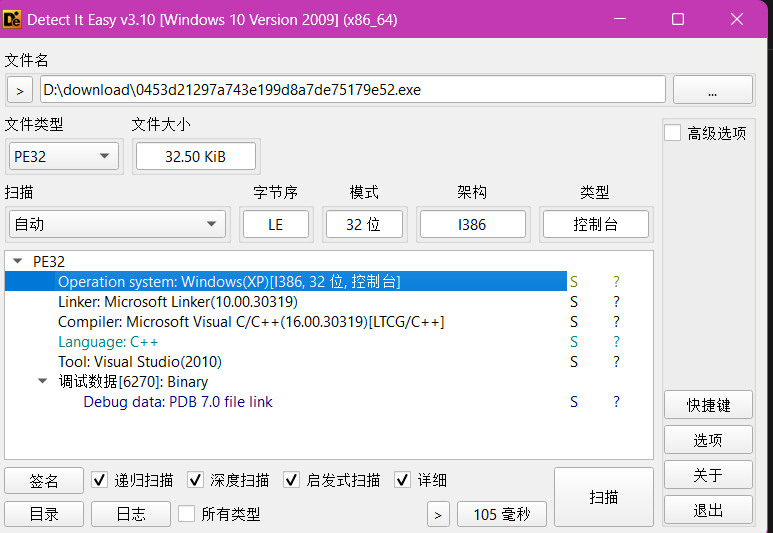Collapse the 调试数据[6270]: Binary node
The image size is (773, 533).
coord(42,381)
